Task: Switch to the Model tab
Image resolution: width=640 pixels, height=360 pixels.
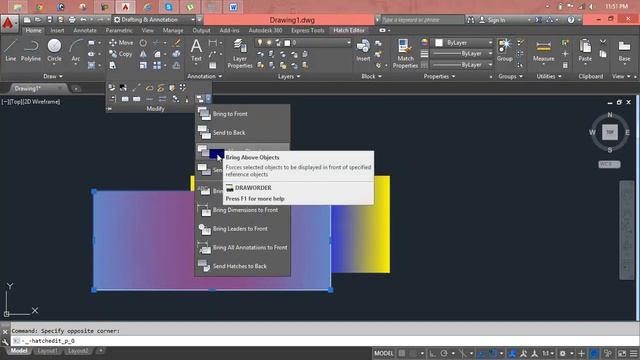Action: click(x=19, y=351)
